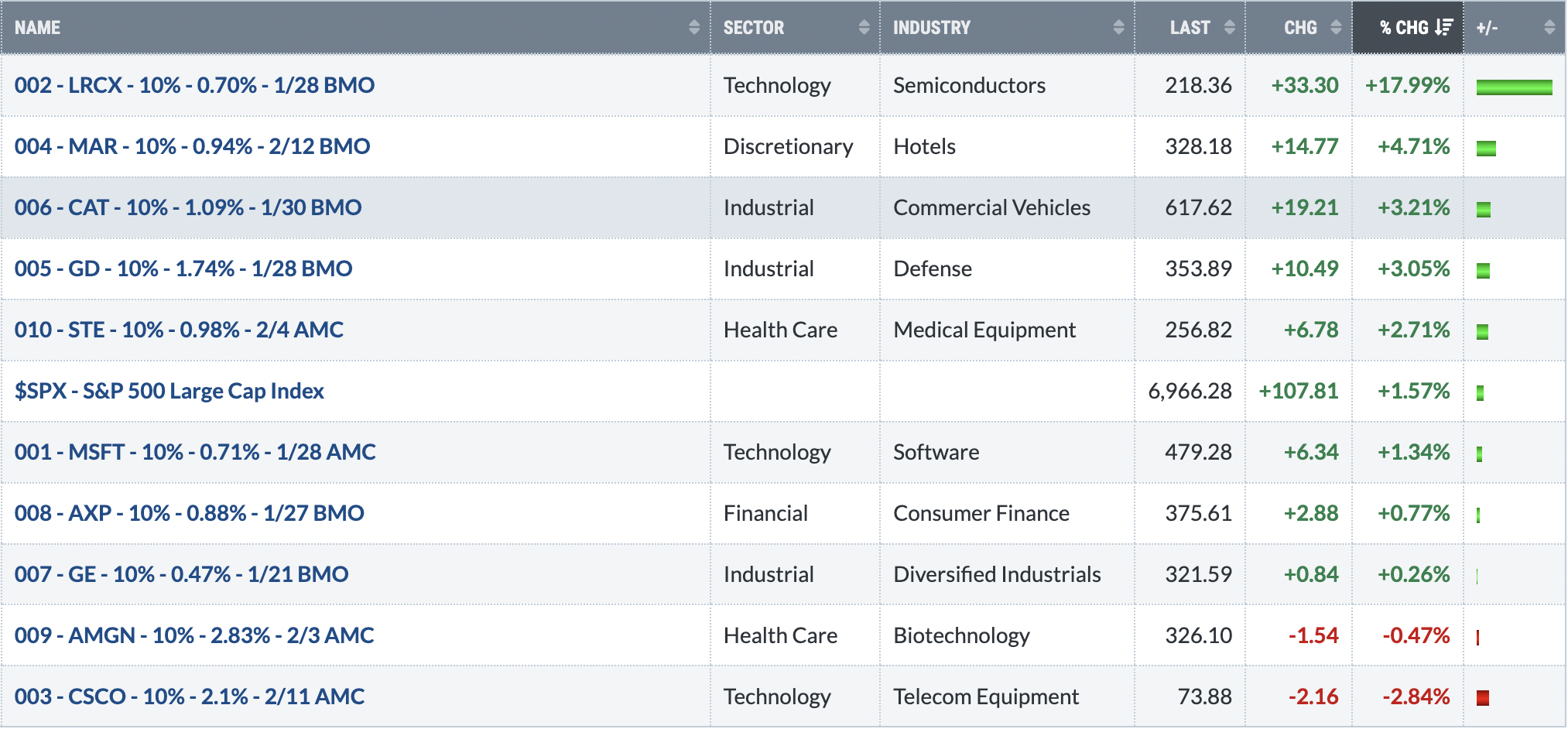Open AXP Consumer Finance link

tap(190, 513)
